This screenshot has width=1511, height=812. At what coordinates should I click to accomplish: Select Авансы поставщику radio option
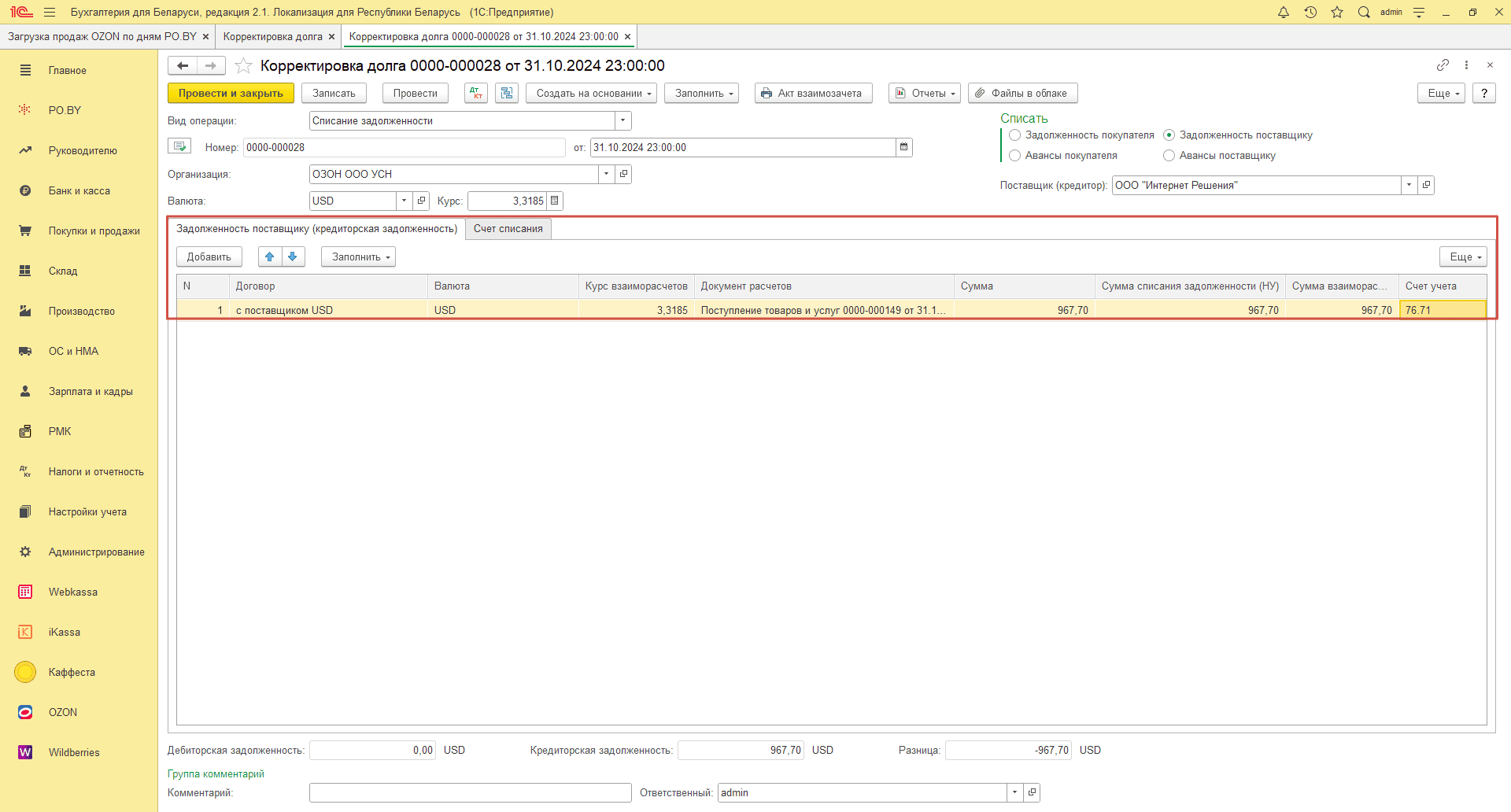[1169, 156]
